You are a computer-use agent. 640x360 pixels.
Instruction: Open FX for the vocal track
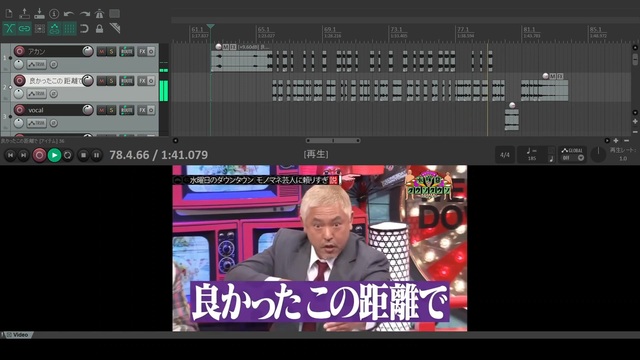click(142, 110)
